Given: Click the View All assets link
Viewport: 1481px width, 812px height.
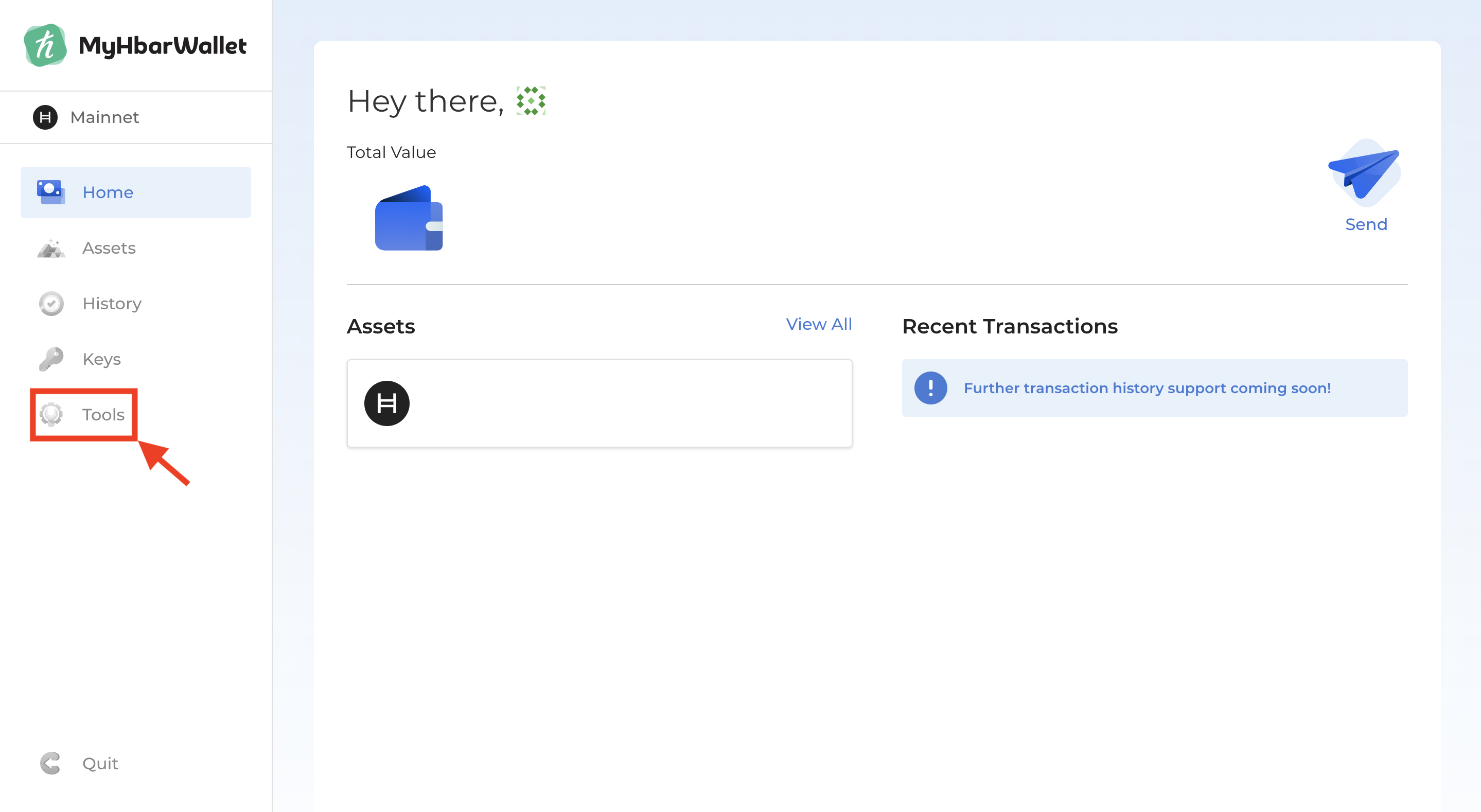Looking at the screenshot, I should (818, 324).
